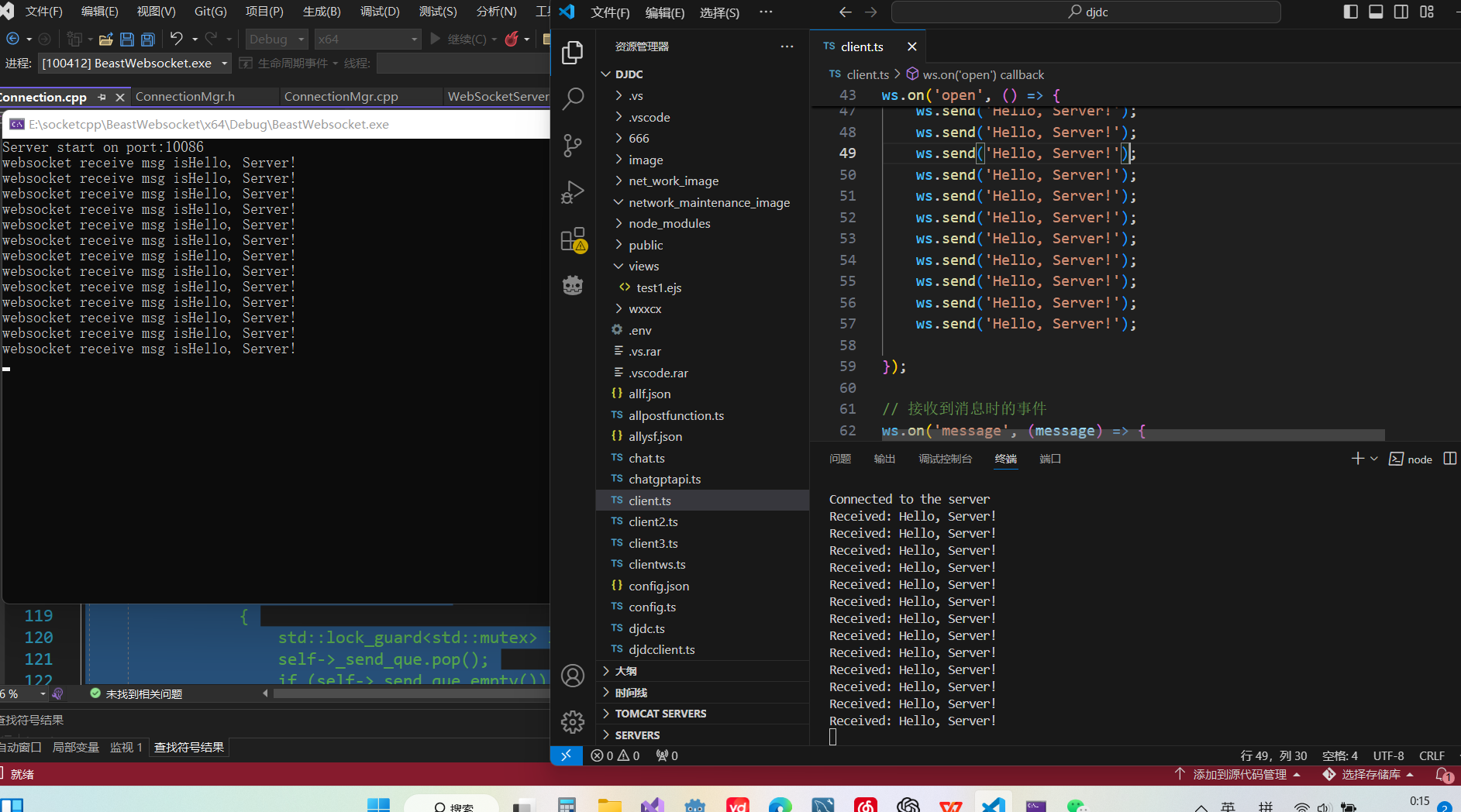Open Run and Debug view
The width and height of the screenshot is (1461, 812).
573,191
